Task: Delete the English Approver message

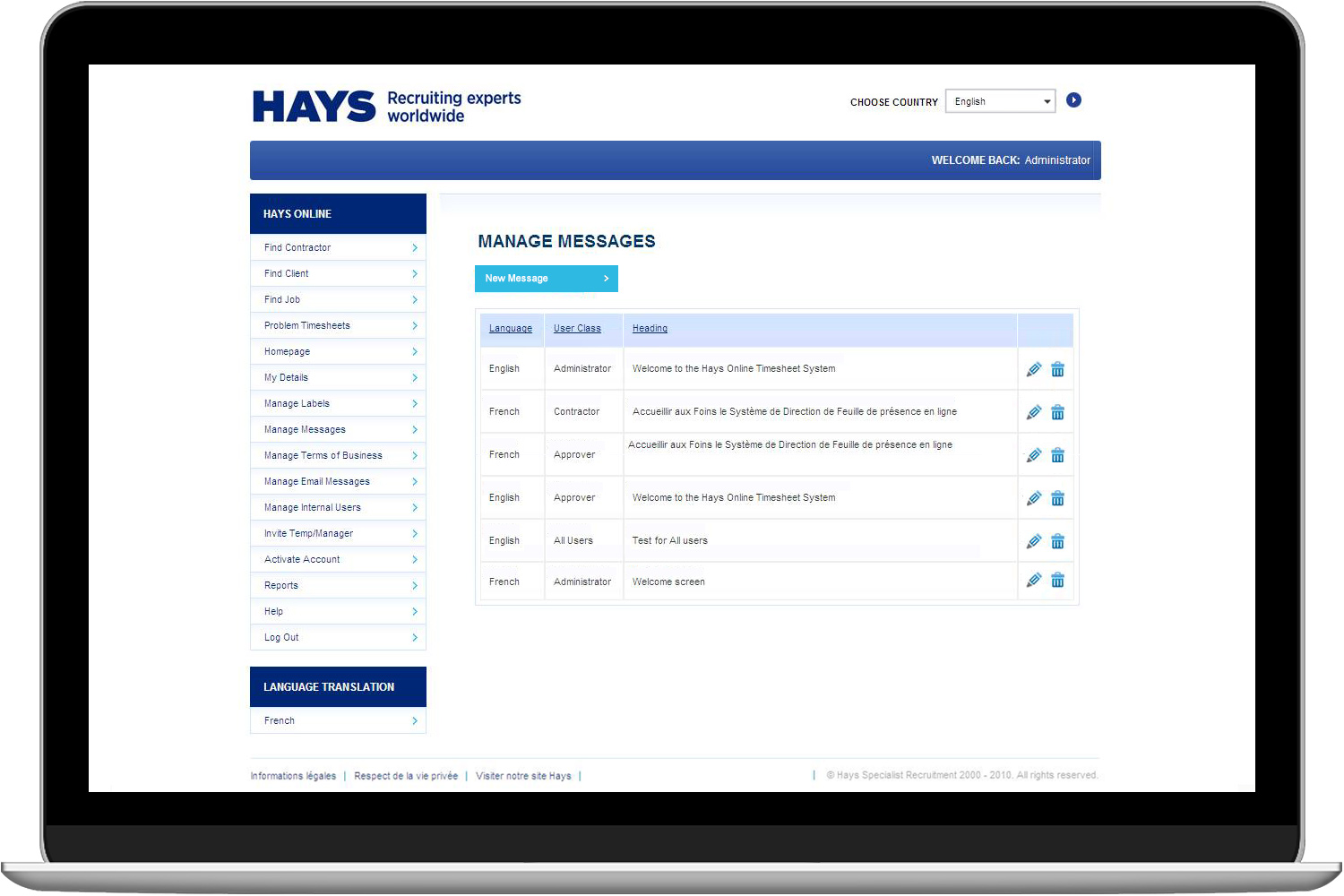Action: [1058, 498]
